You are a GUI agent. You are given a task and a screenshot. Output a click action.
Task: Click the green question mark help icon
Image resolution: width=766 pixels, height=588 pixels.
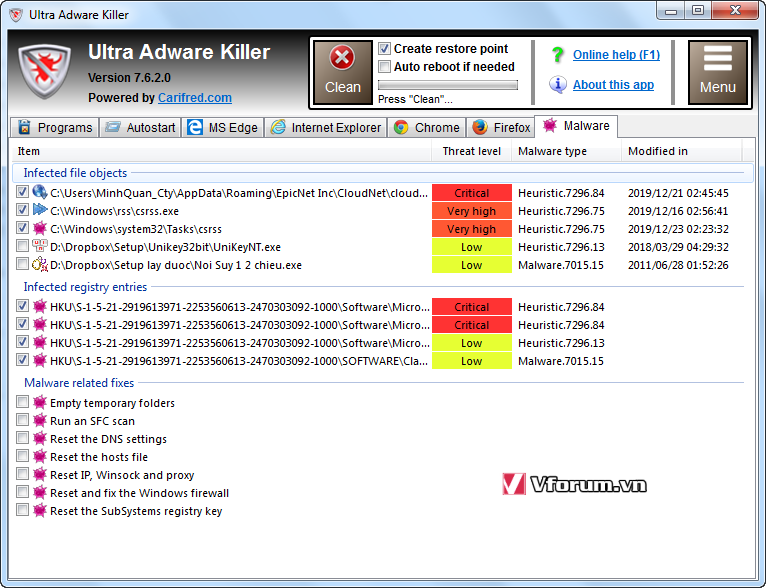(x=557, y=54)
